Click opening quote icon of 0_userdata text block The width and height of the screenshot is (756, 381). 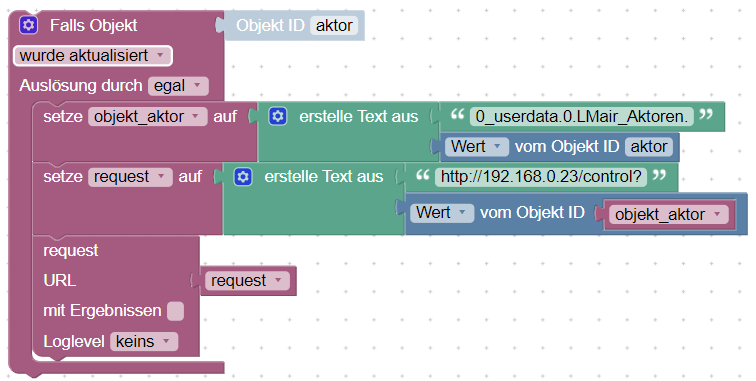click(457, 115)
